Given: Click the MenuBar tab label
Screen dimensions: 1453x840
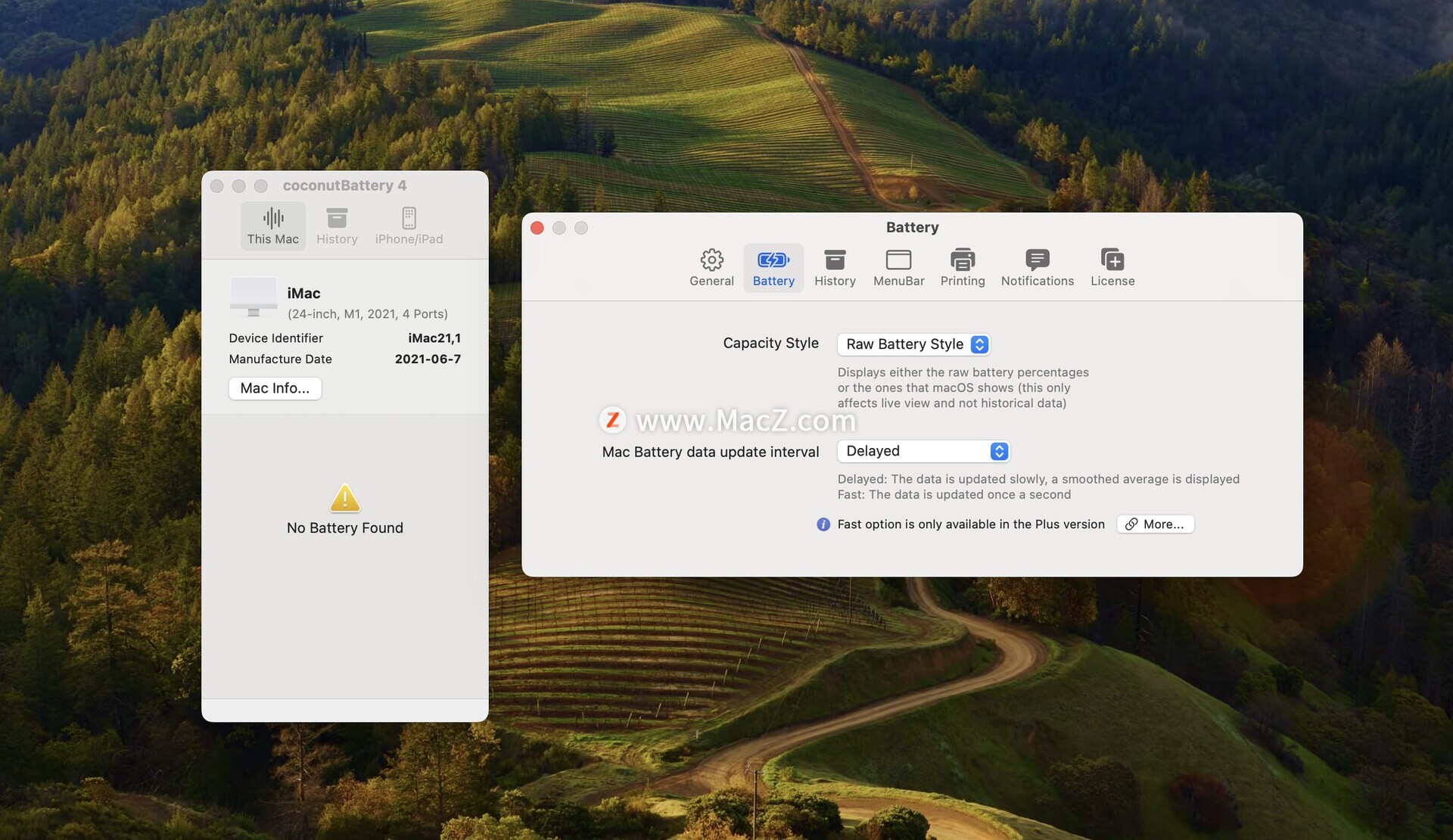Looking at the screenshot, I should tap(898, 281).
